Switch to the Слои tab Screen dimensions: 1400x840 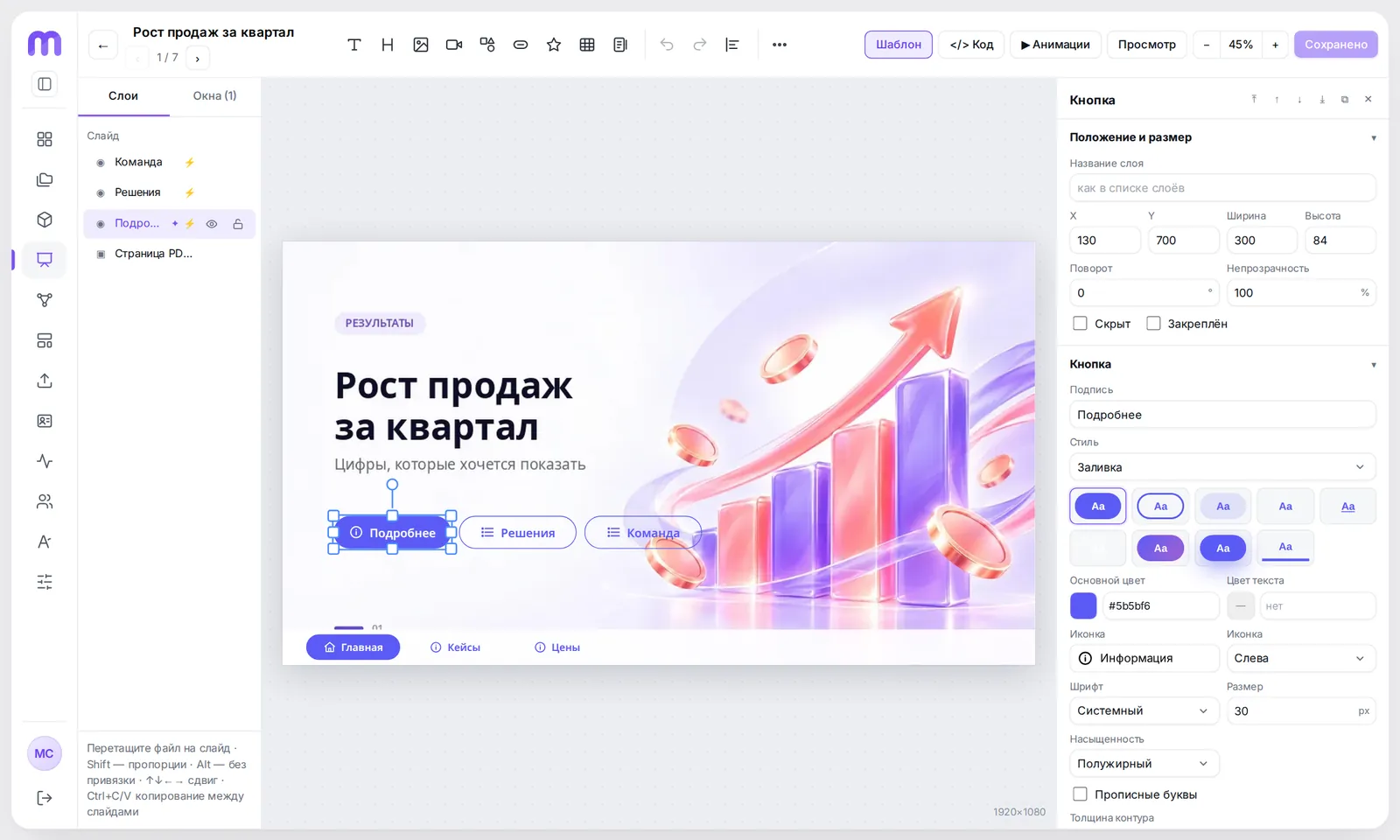pos(123,96)
